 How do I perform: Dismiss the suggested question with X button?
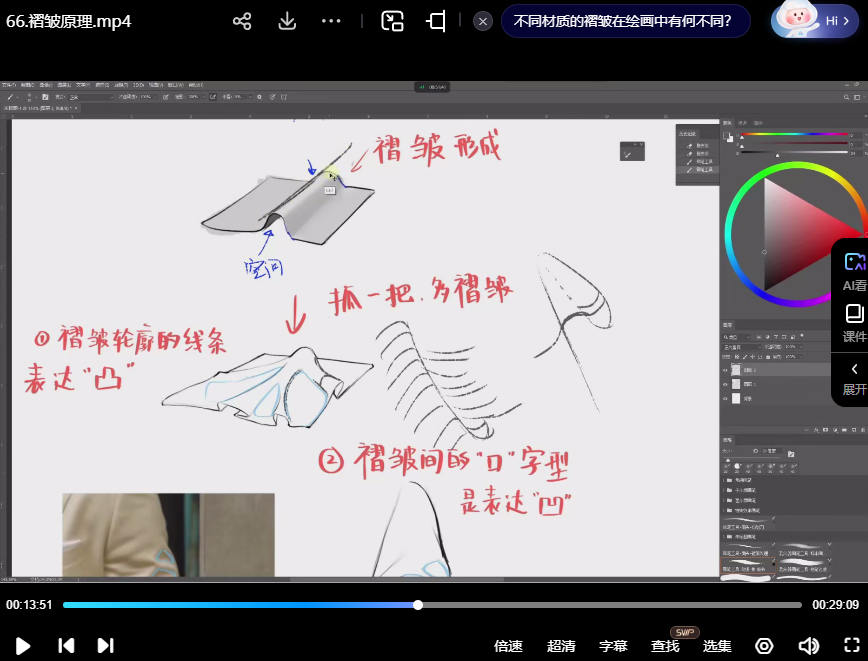(483, 21)
